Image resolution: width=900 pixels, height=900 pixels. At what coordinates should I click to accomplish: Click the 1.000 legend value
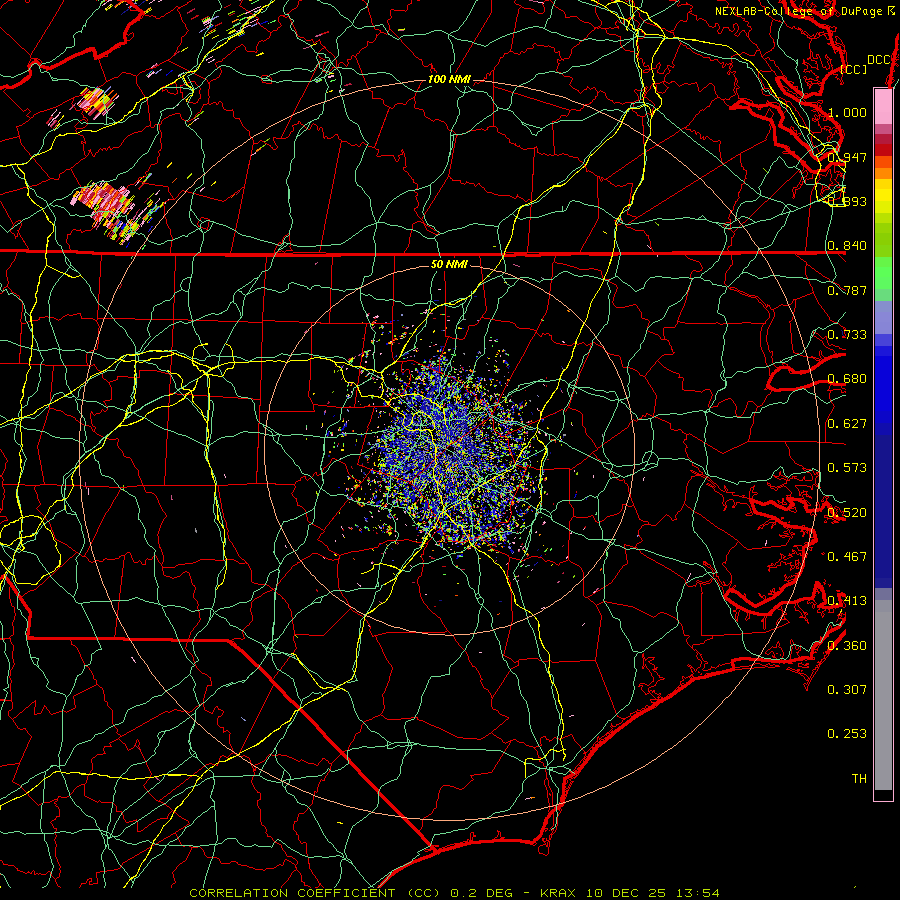coord(847,112)
